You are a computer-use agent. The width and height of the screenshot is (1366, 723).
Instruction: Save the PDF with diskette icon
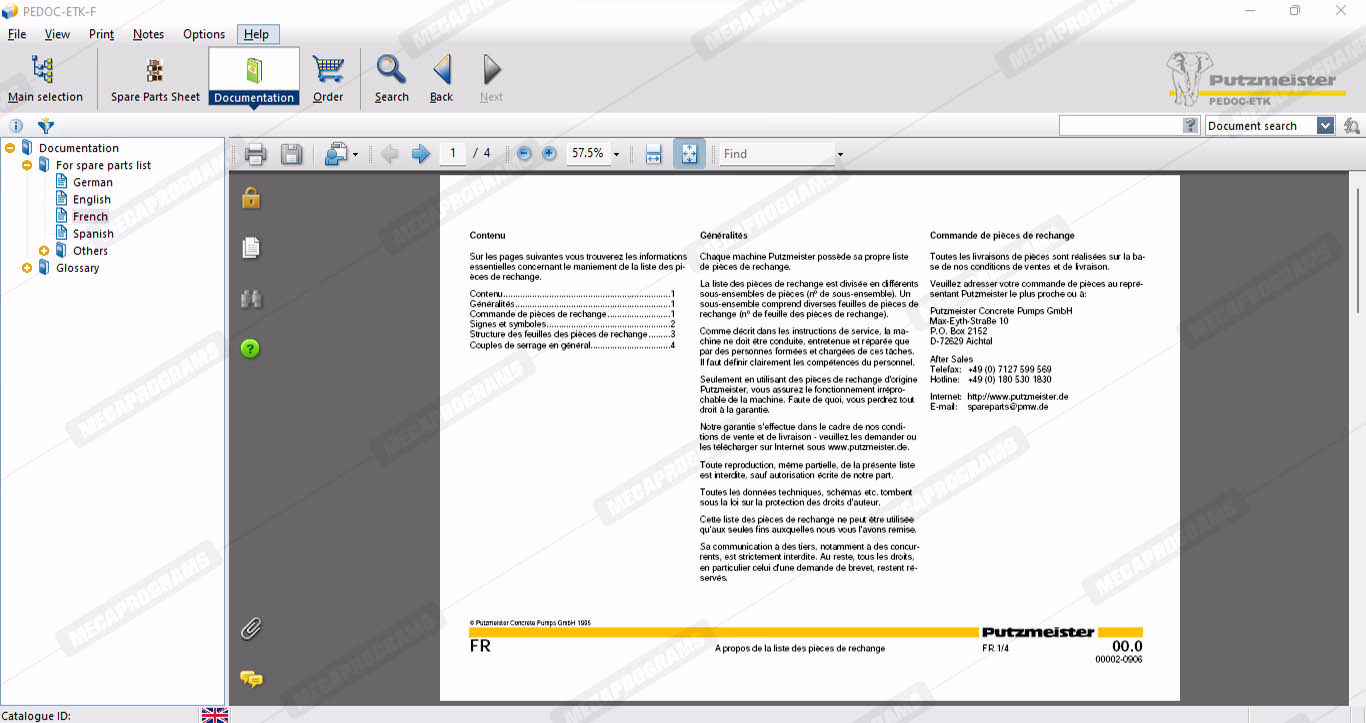pyautogui.click(x=291, y=154)
